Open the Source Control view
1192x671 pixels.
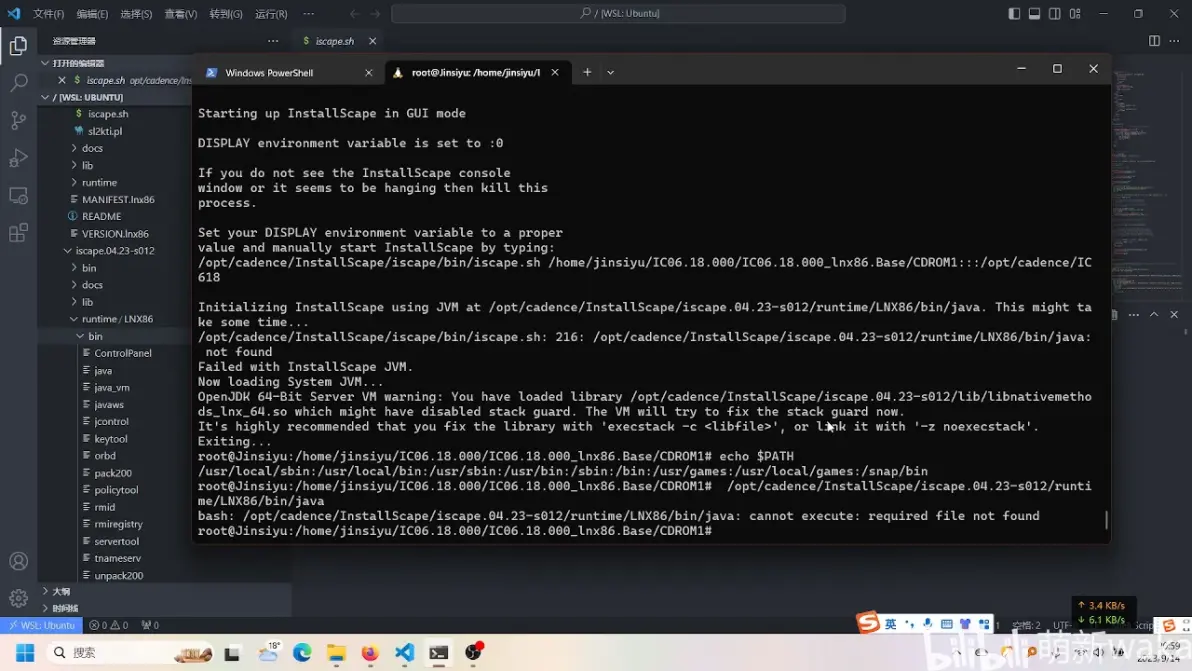pos(18,120)
